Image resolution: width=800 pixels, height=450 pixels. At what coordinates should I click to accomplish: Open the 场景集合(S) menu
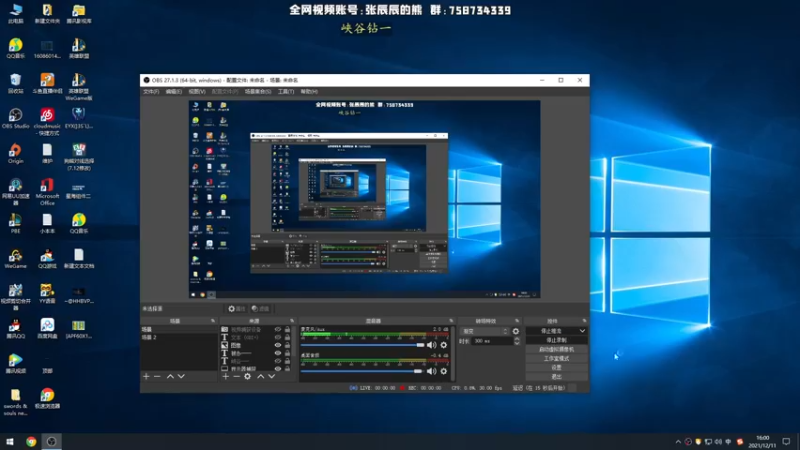tap(258, 91)
